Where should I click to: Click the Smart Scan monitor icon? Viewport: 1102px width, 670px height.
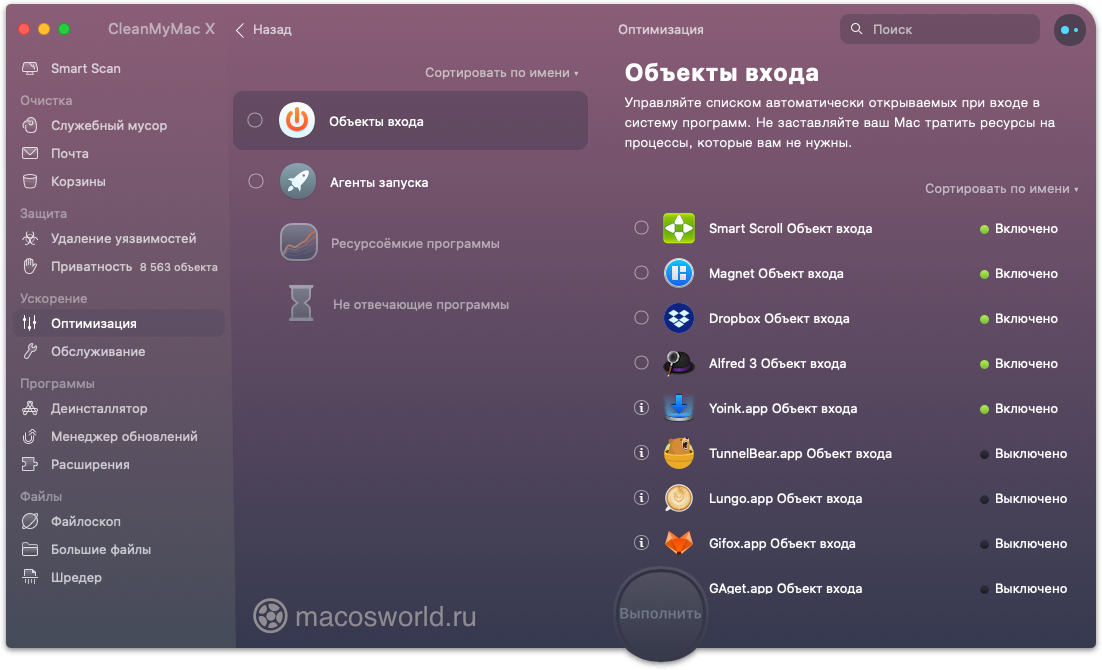point(30,68)
